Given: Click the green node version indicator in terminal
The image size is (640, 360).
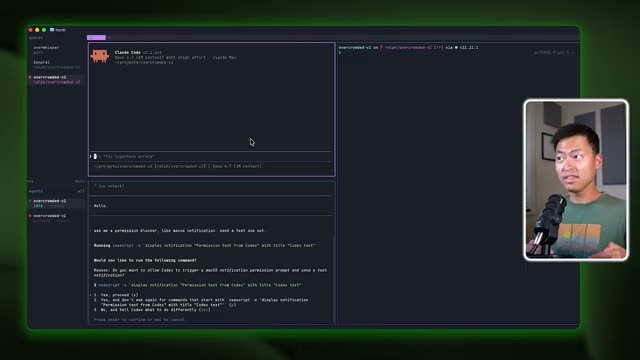Looking at the screenshot, I should pyautogui.click(x=467, y=47).
